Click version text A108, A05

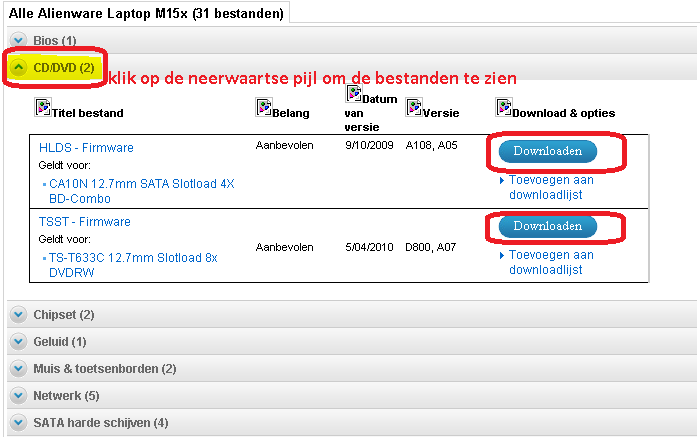[431, 146]
